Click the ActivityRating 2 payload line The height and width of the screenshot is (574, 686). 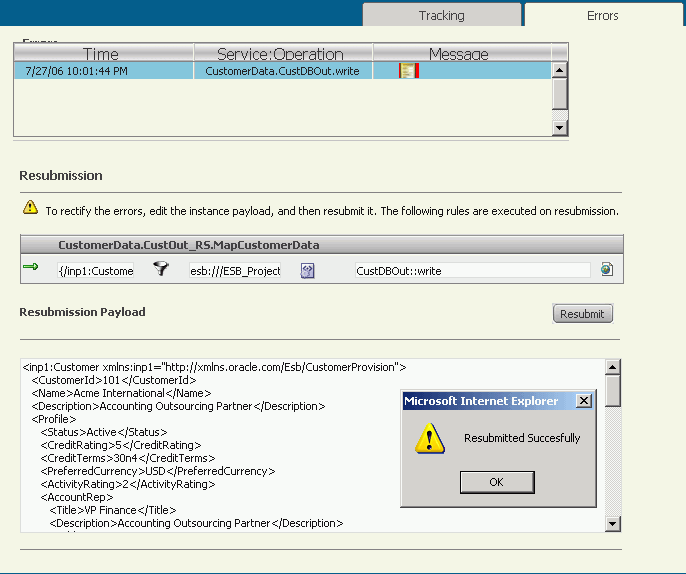[128, 484]
